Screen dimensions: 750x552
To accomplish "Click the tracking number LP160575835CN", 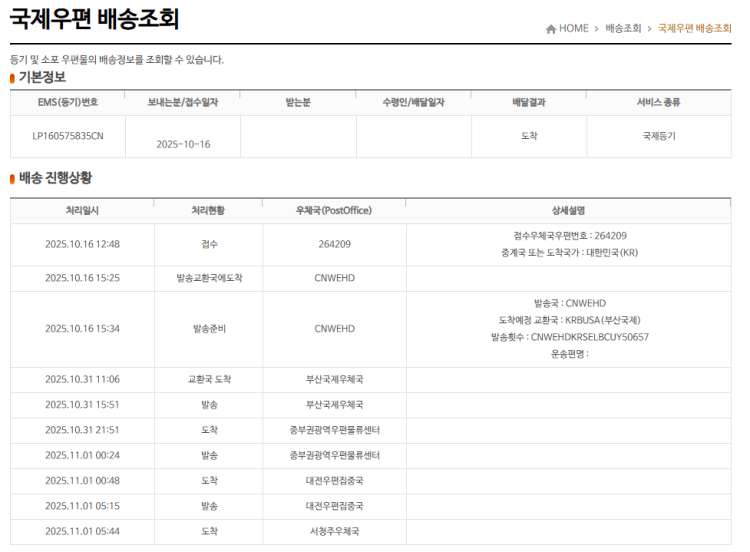I will tap(68, 135).
